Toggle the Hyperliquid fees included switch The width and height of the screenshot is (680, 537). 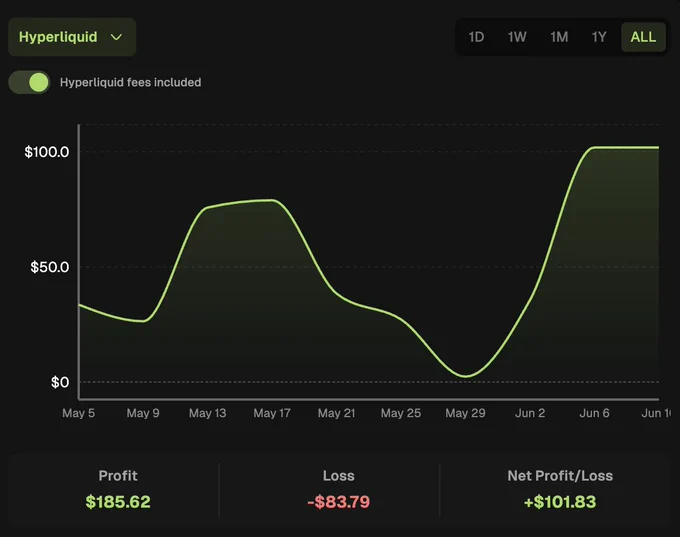(29, 82)
